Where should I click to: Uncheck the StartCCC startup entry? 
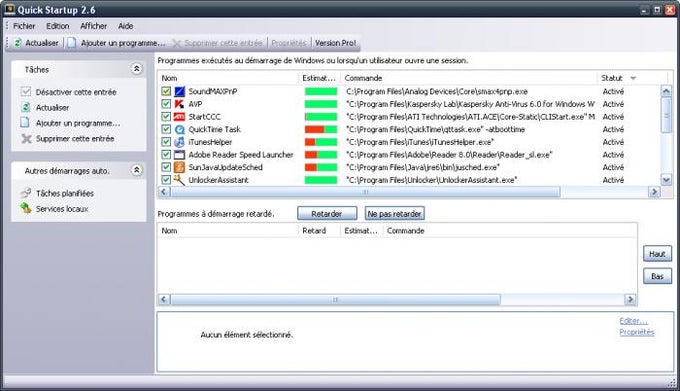(166, 117)
